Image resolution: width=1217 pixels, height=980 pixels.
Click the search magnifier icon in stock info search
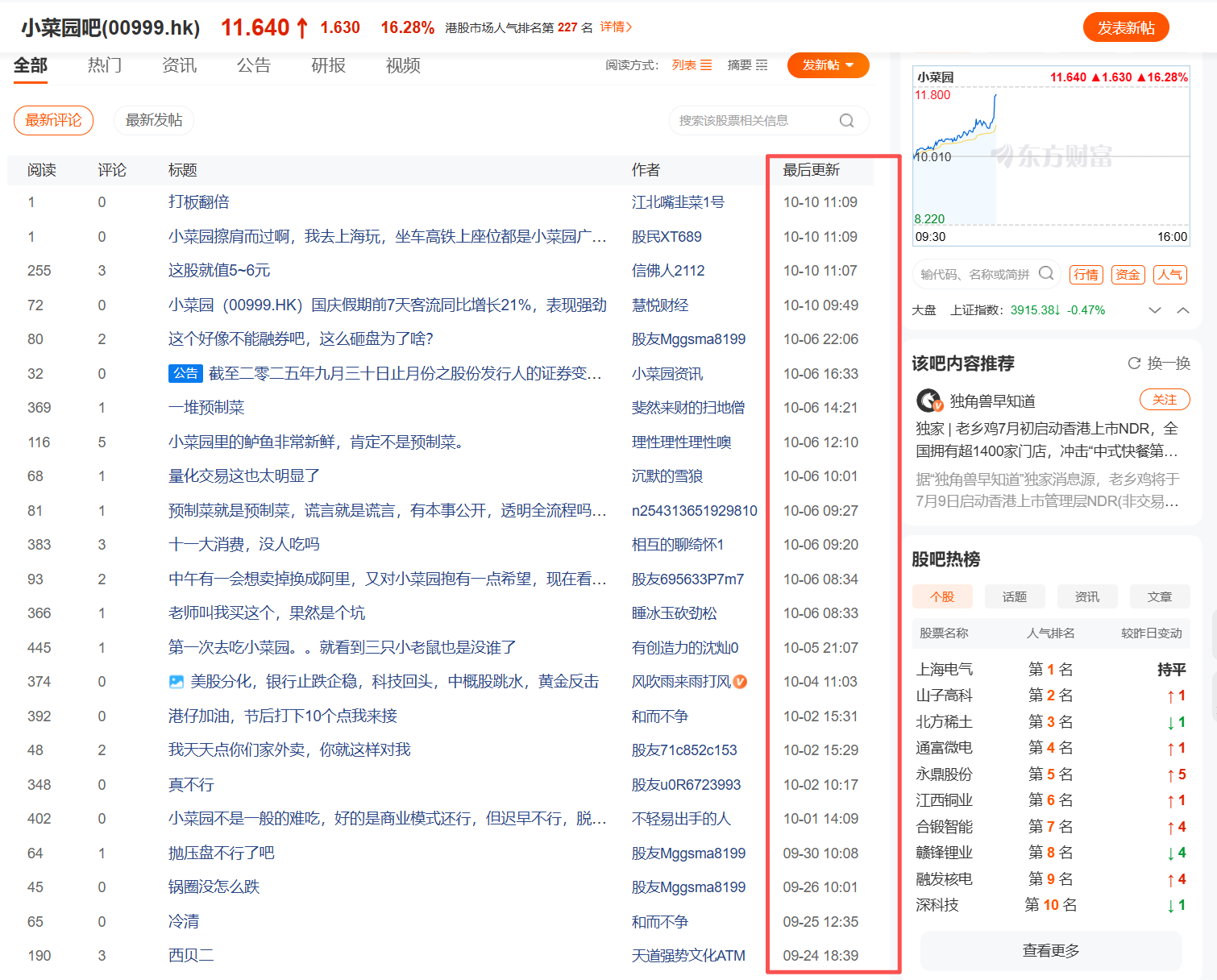[846, 121]
